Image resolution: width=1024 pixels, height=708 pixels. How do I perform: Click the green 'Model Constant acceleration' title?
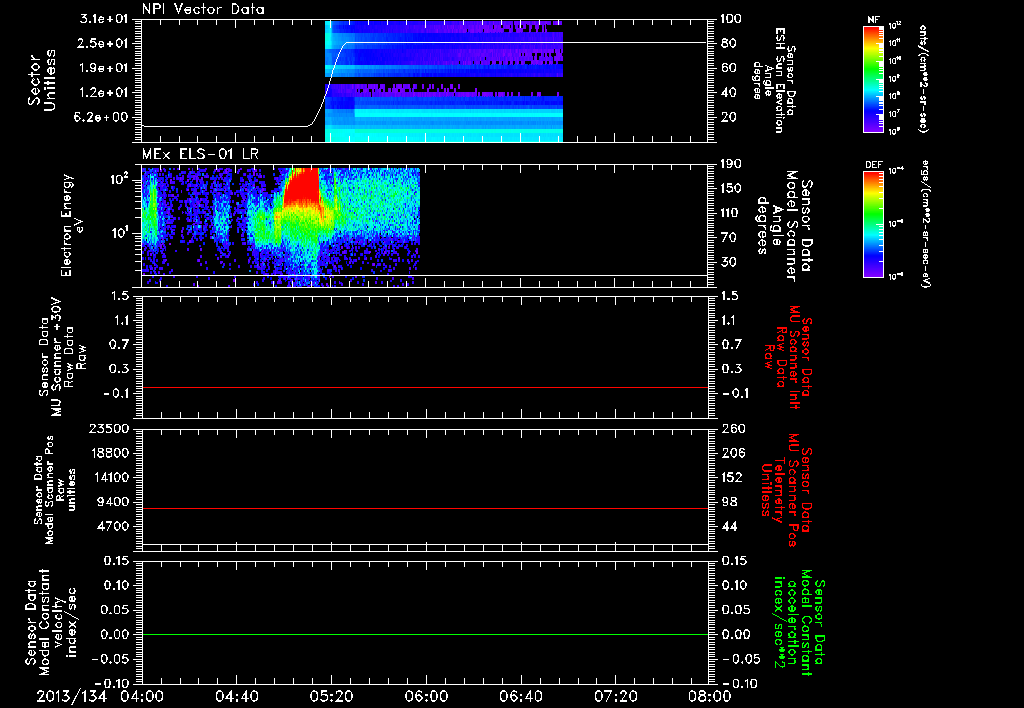point(799,623)
